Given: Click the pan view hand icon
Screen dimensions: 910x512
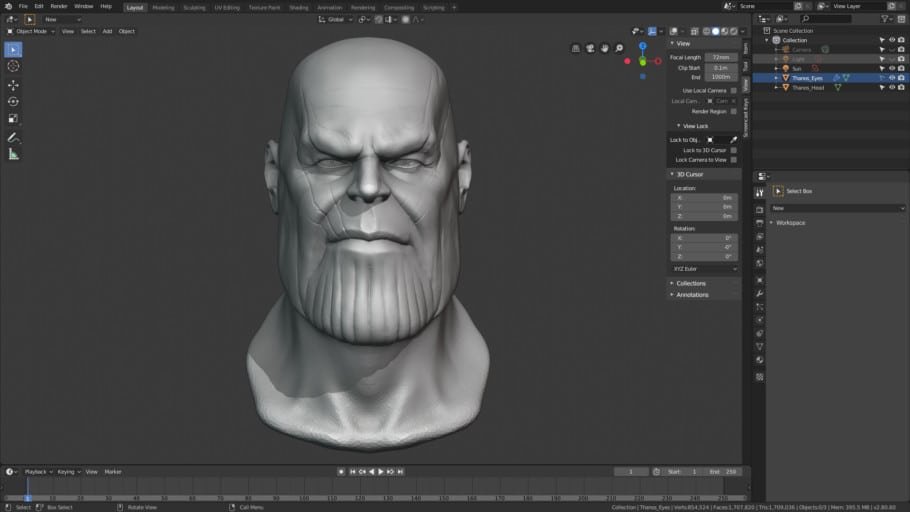Looking at the screenshot, I should pos(605,48).
